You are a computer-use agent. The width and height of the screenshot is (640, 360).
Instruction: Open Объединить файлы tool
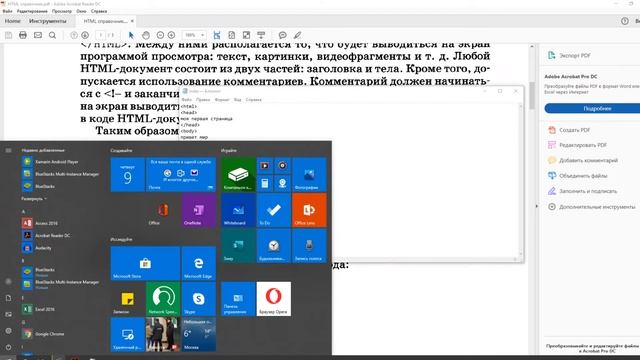(578, 176)
